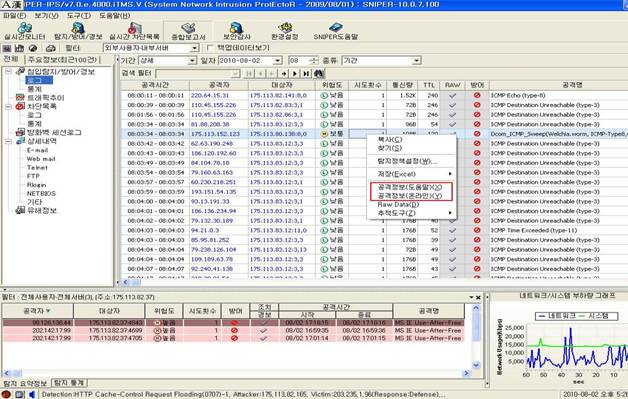Click the bar chart icon in small toolbar
This screenshot has height=399, width=628.
(19, 48)
